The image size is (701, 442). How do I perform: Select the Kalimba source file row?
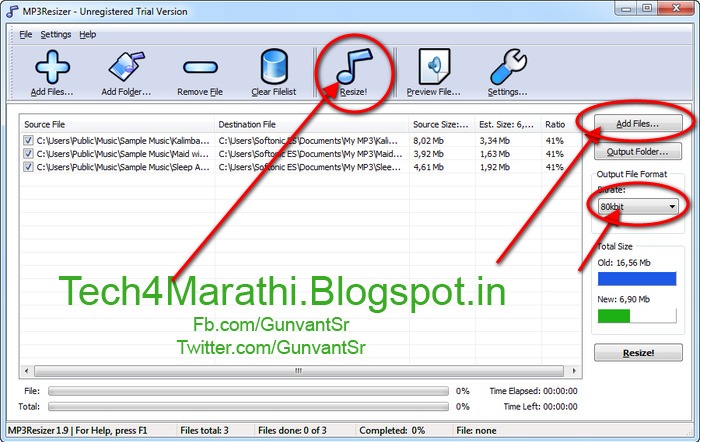pyautogui.click(x=123, y=141)
